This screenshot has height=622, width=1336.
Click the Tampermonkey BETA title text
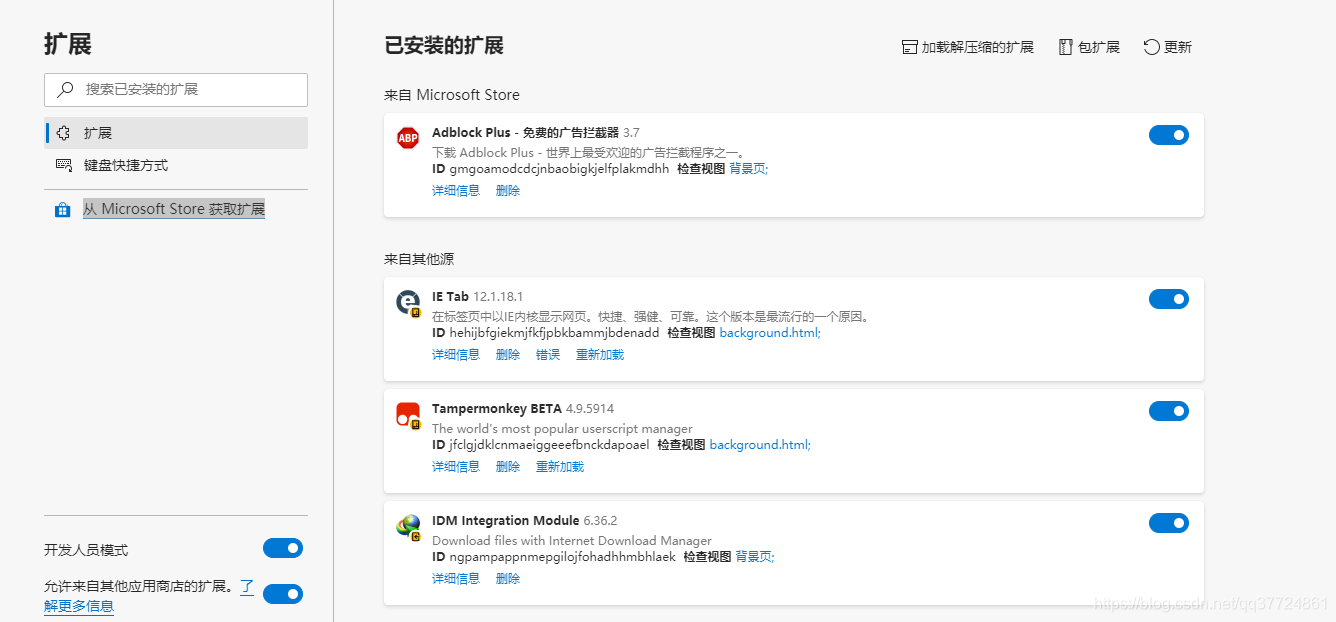click(497, 408)
